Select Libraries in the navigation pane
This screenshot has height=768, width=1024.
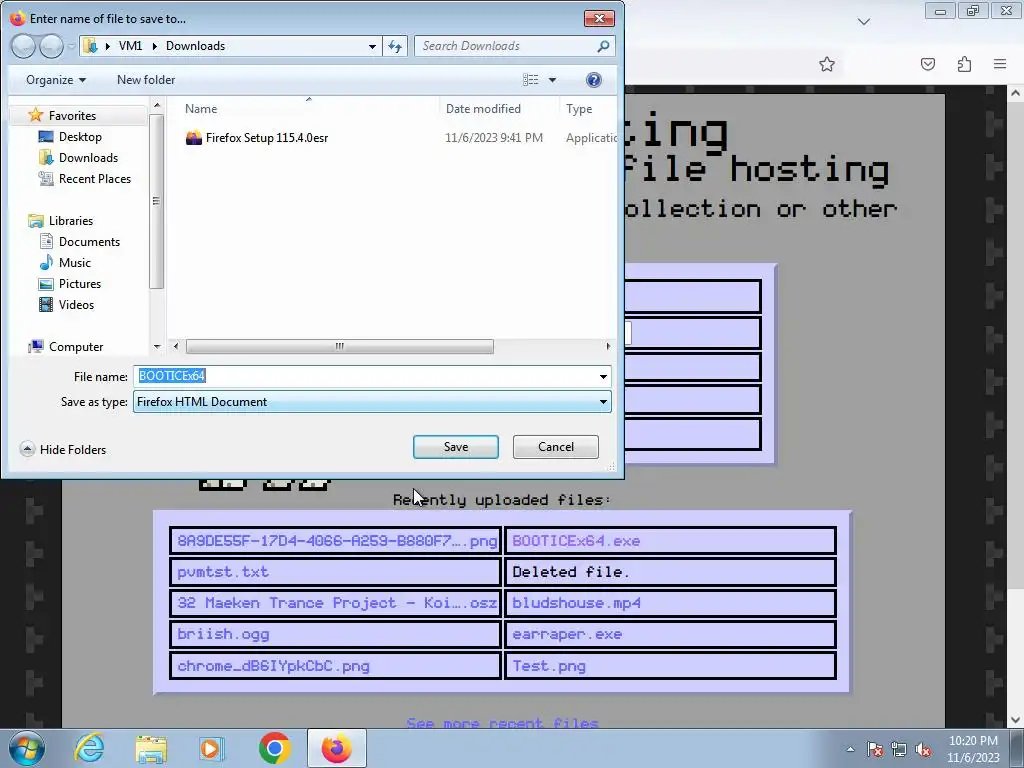point(71,221)
